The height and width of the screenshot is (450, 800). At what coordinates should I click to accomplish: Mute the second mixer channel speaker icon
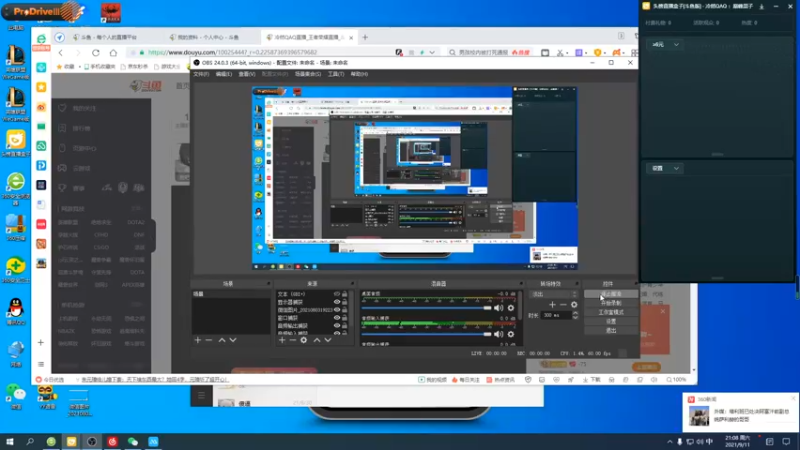[498, 334]
